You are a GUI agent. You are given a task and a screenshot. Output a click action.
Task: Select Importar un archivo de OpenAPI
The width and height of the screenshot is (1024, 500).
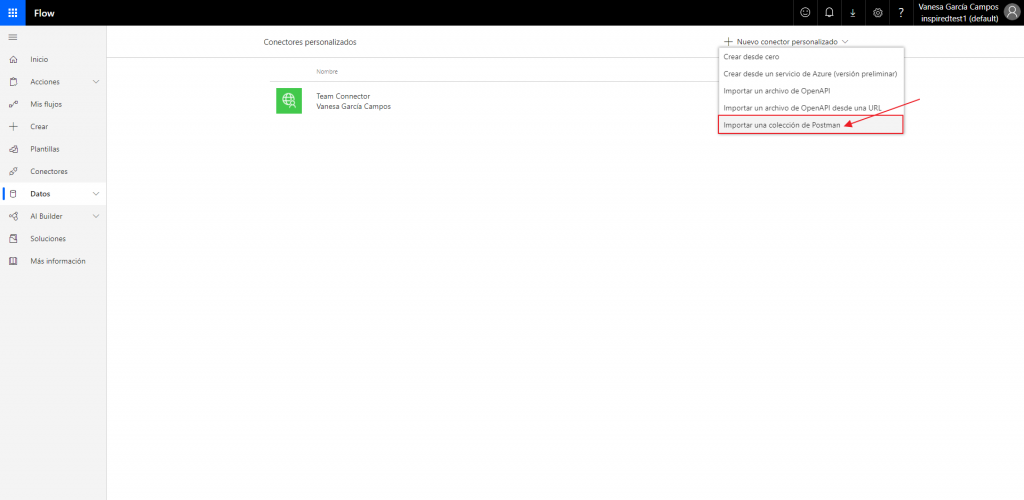click(777, 91)
